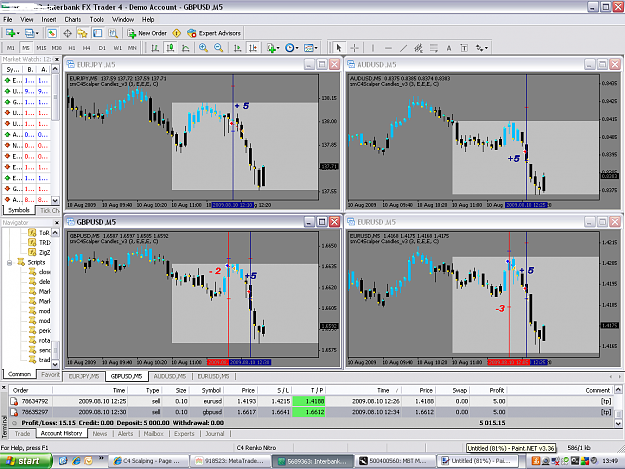625x469 pixels.
Task: Open the Experts tab in Terminal
Action: click(184, 434)
